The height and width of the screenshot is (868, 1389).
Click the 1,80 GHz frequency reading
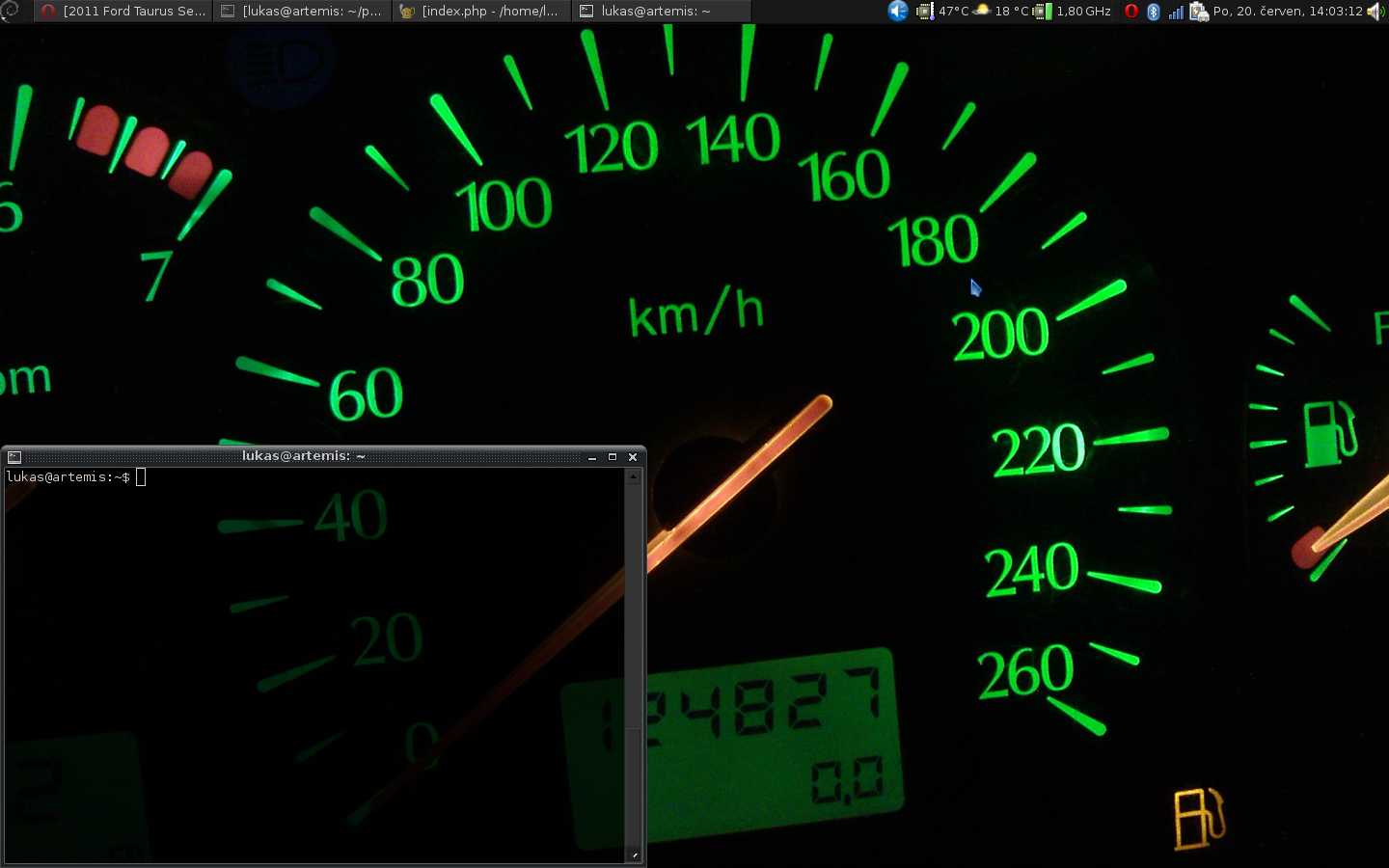click(1083, 11)
